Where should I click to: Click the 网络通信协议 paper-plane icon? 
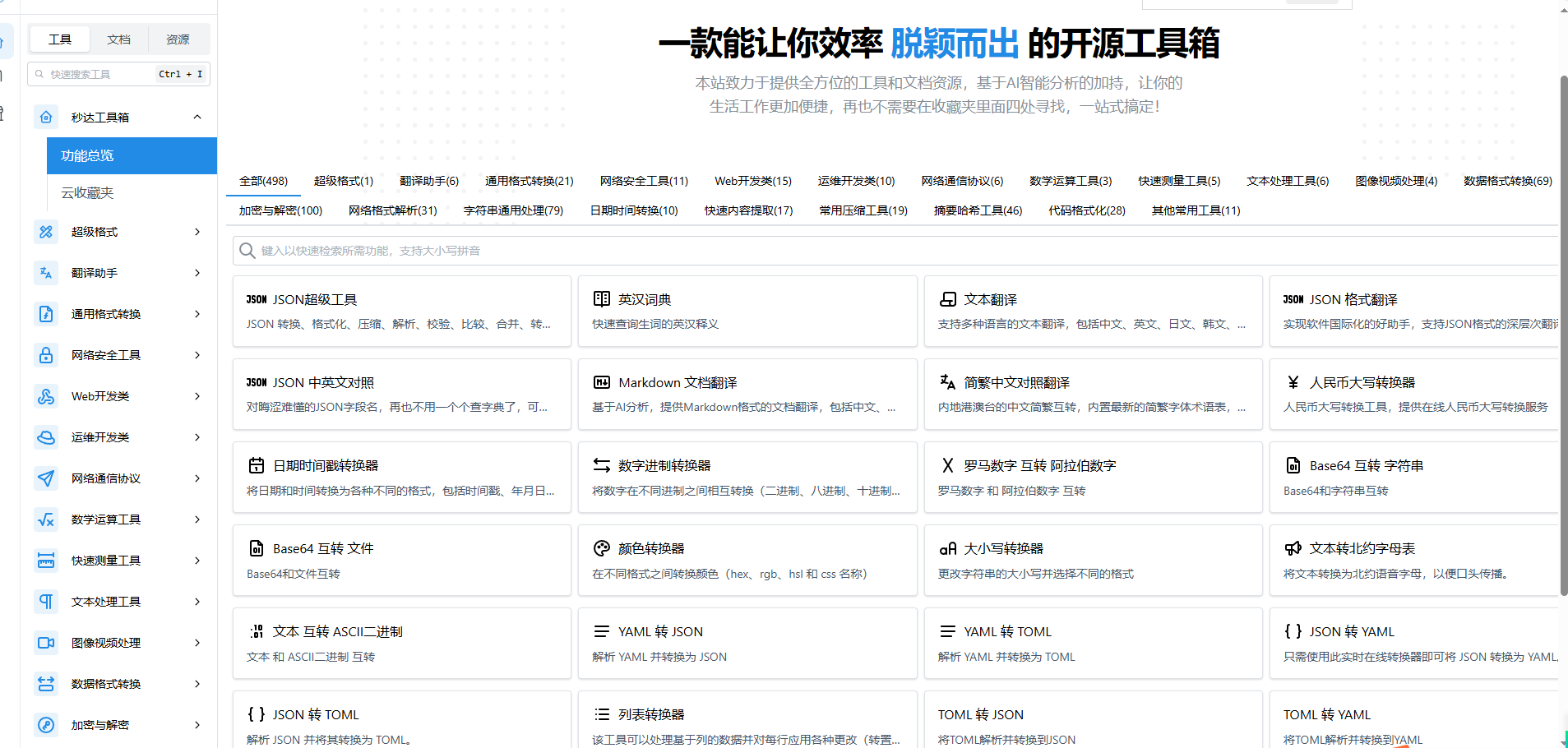[46, 478]
